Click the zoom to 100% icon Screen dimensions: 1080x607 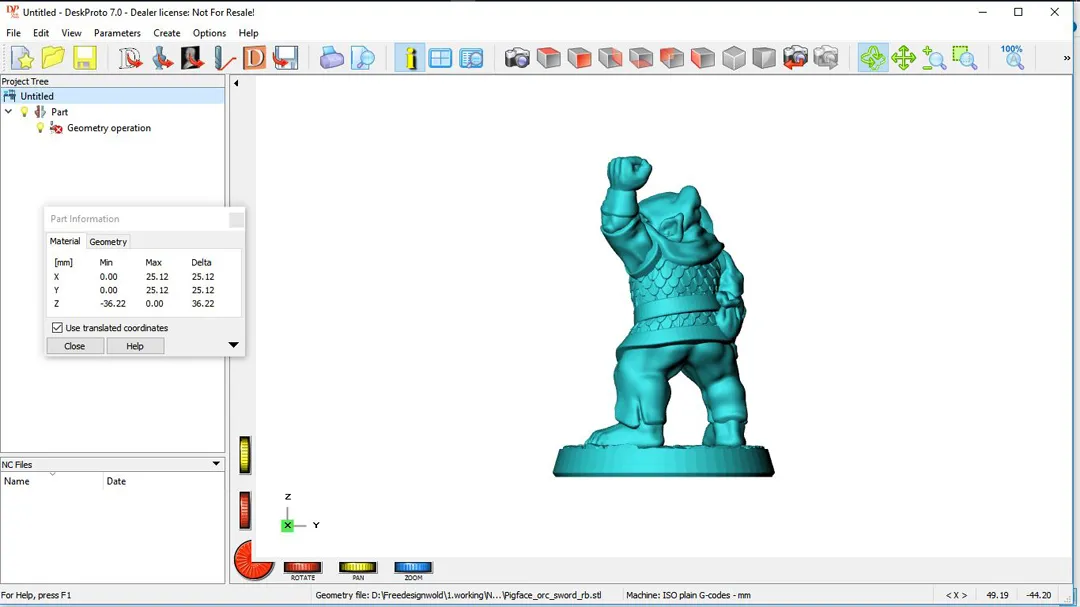pyautogui.click(x=1012, y=58)
